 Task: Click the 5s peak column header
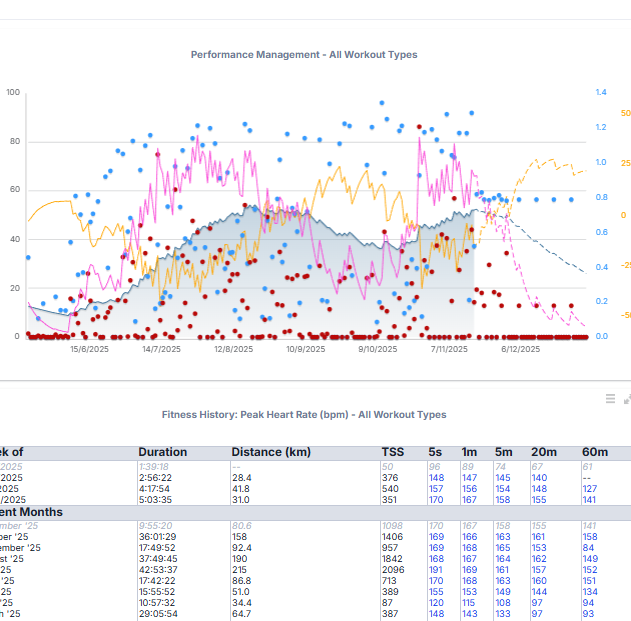pos(435,452)
